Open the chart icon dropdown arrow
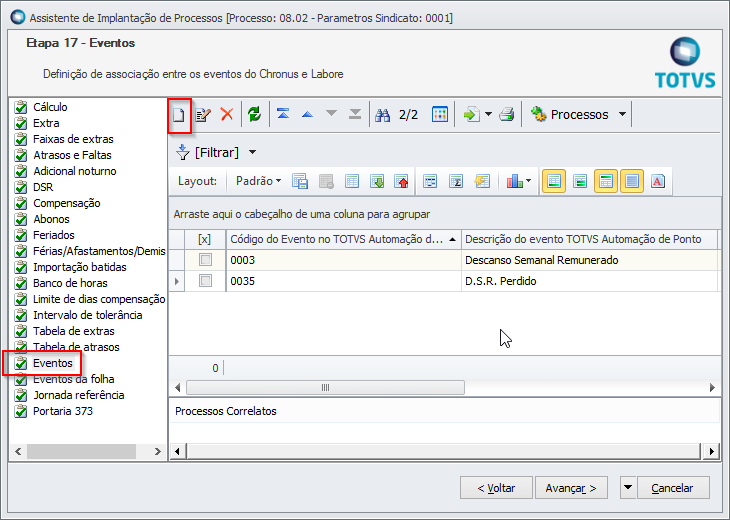The height and width of the screenshot is (520, 730). click(x=528, y=181)
